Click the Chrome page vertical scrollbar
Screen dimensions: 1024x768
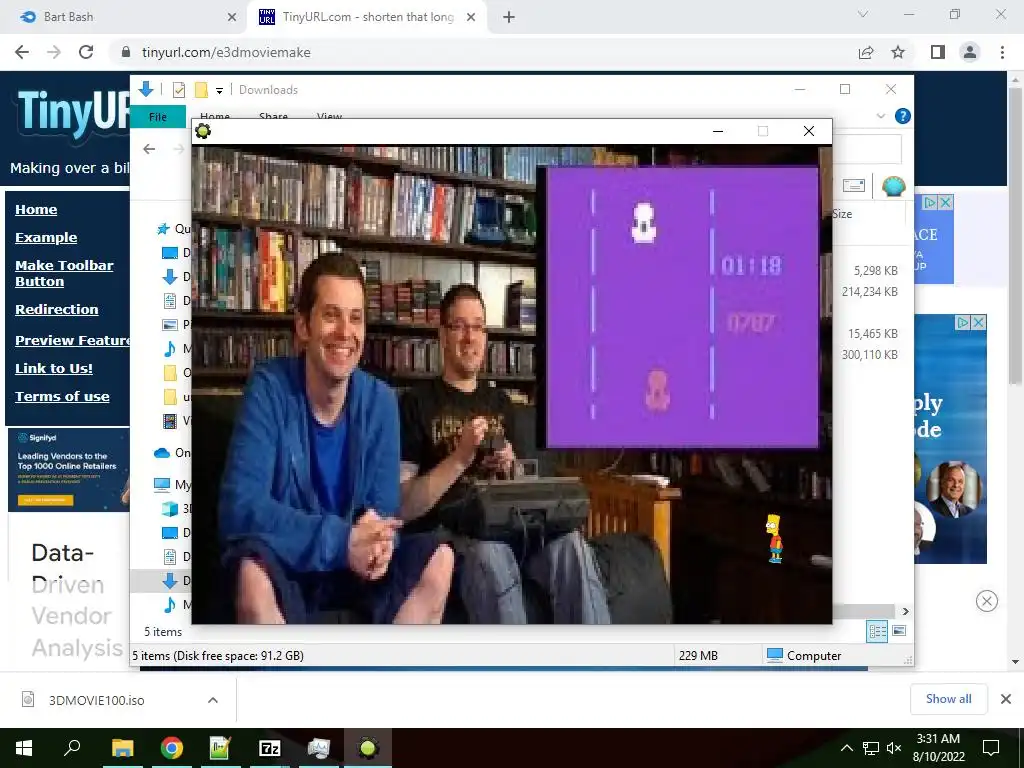1016,235
